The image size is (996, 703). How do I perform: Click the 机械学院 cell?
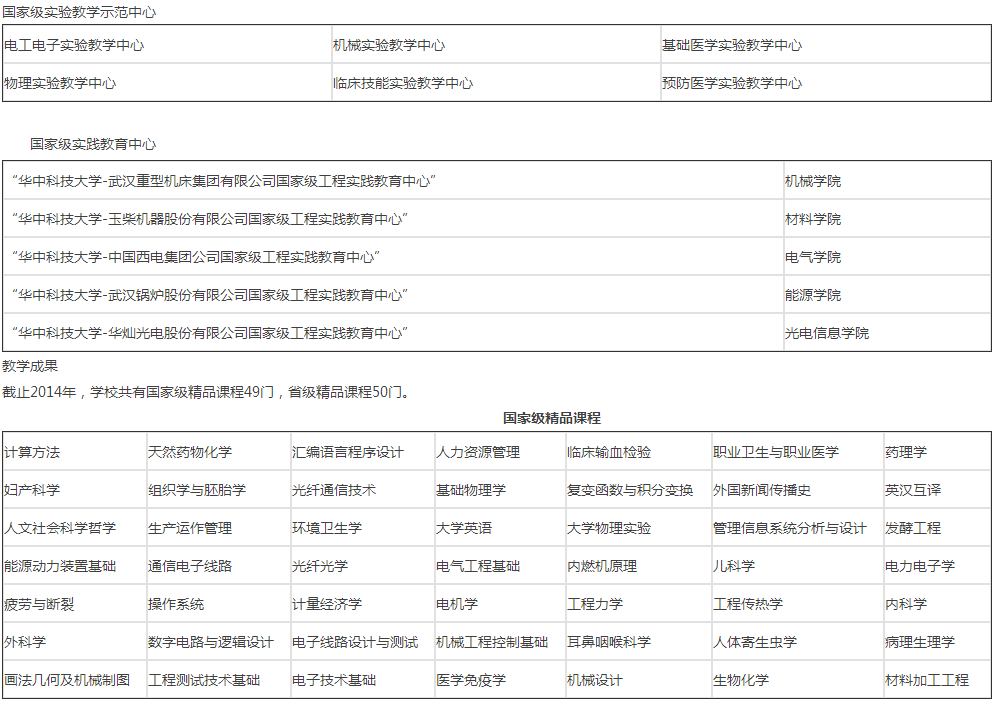887,181
